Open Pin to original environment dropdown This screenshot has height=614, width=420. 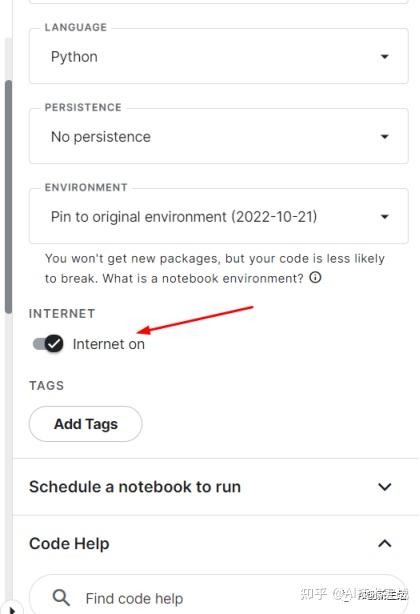(219, 216)
